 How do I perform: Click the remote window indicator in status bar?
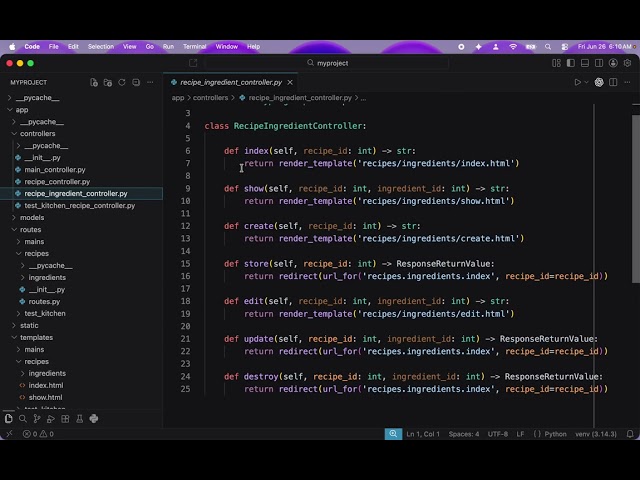point(9,434)
